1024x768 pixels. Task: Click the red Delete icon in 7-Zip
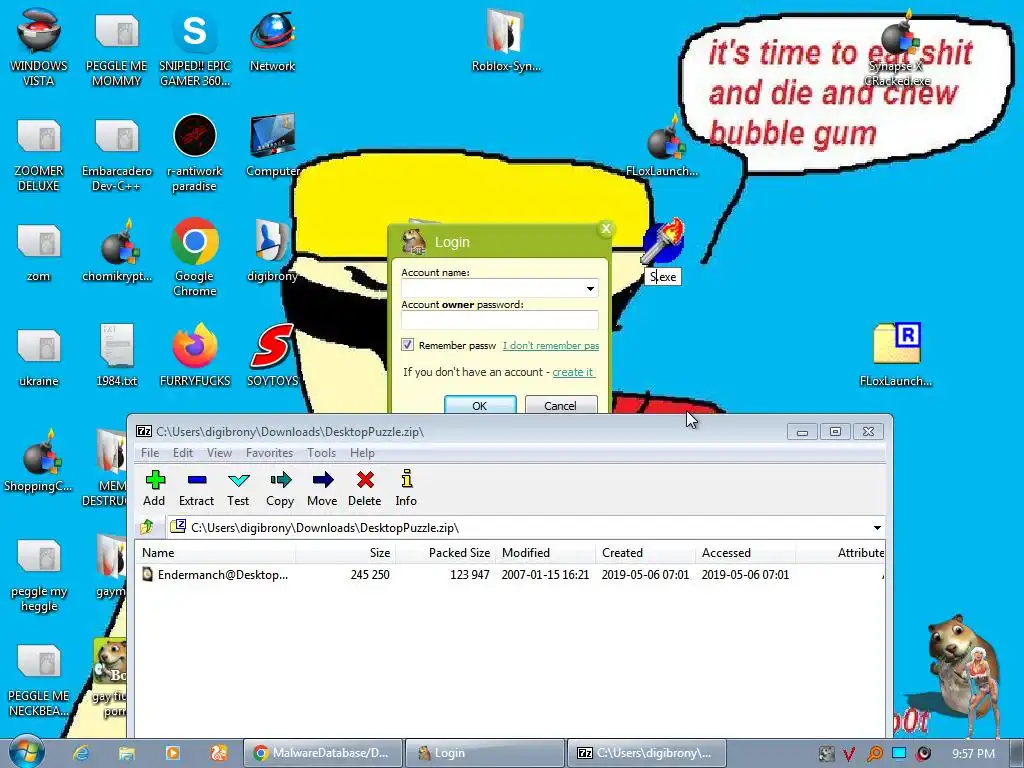pyautogui.click(x=364, y=488)
